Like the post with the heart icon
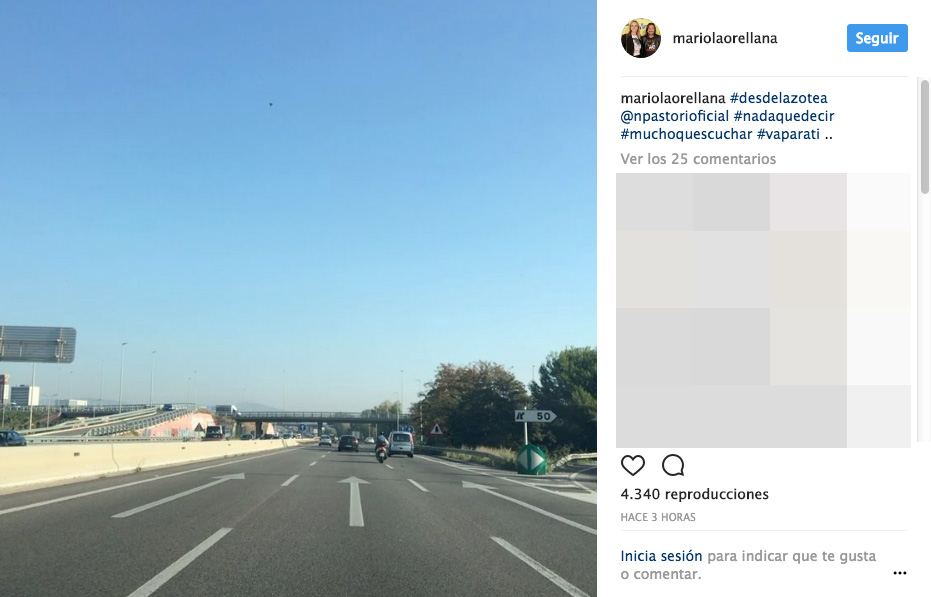Image resolution: width=931 pixels, height=597 pixels. (632, 465)
